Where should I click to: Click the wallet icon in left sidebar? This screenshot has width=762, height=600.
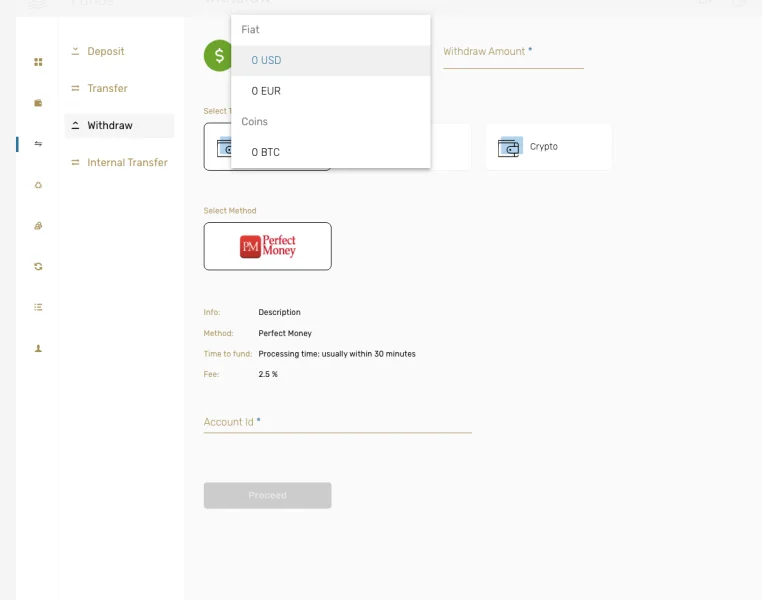[x=38, y=103]
